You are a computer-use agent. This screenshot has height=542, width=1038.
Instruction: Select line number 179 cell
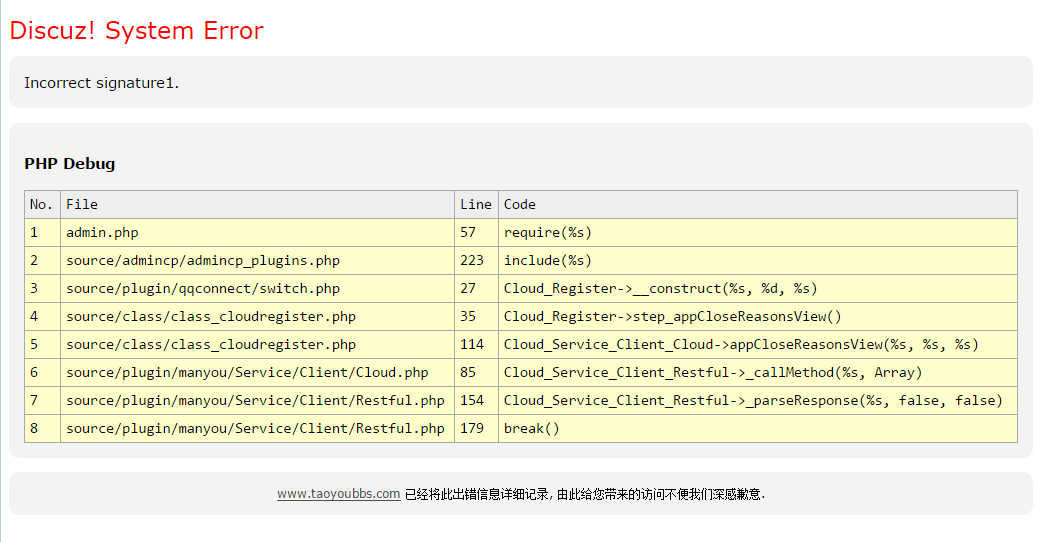pyautogui.click(x=476, y=428)
